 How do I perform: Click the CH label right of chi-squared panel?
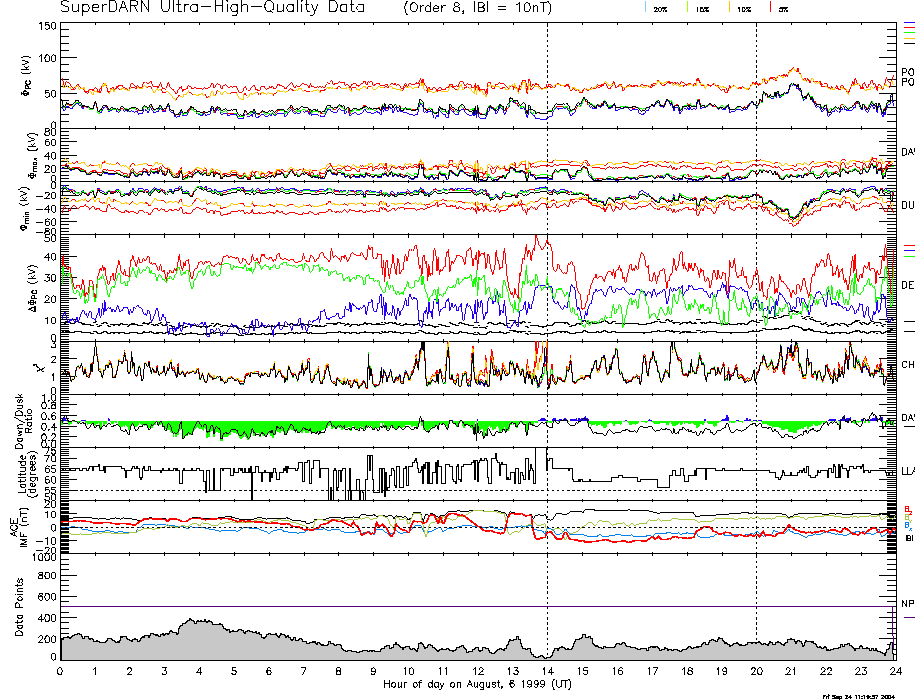908,365
